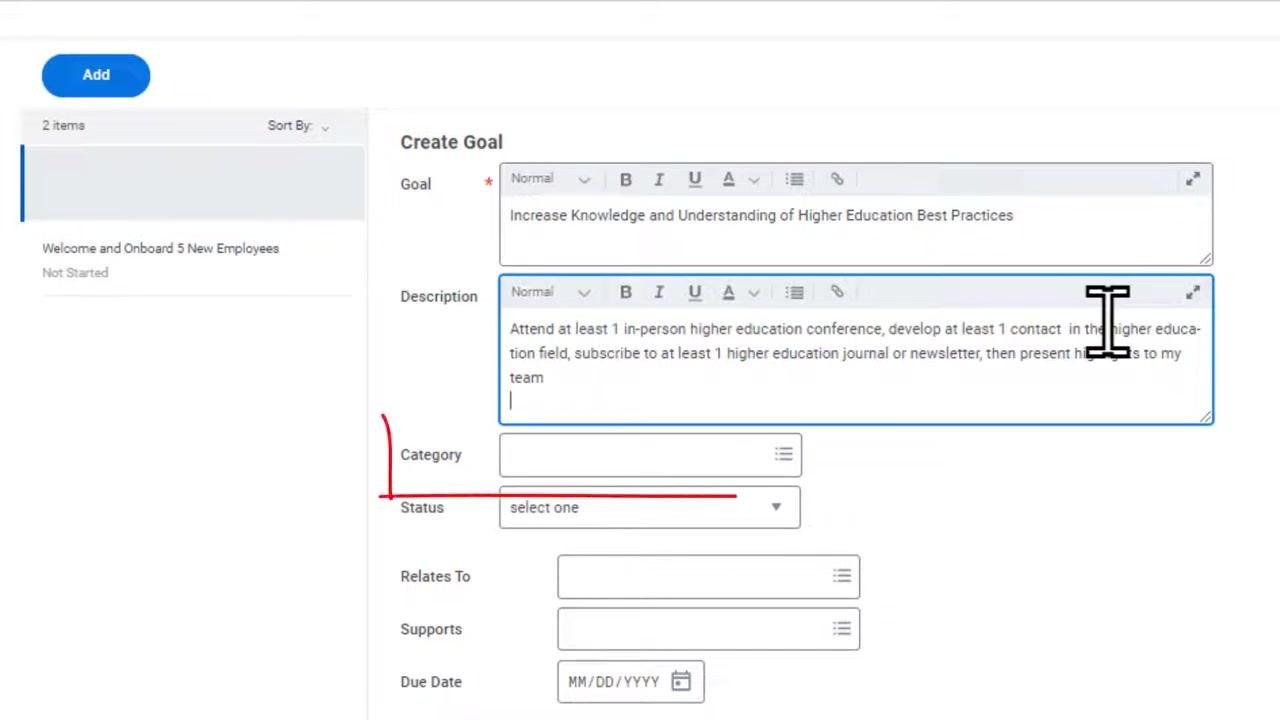Click inside the Goal text area
The image size is (1280, 720).
pyautogui.click(x=856, y=230)
